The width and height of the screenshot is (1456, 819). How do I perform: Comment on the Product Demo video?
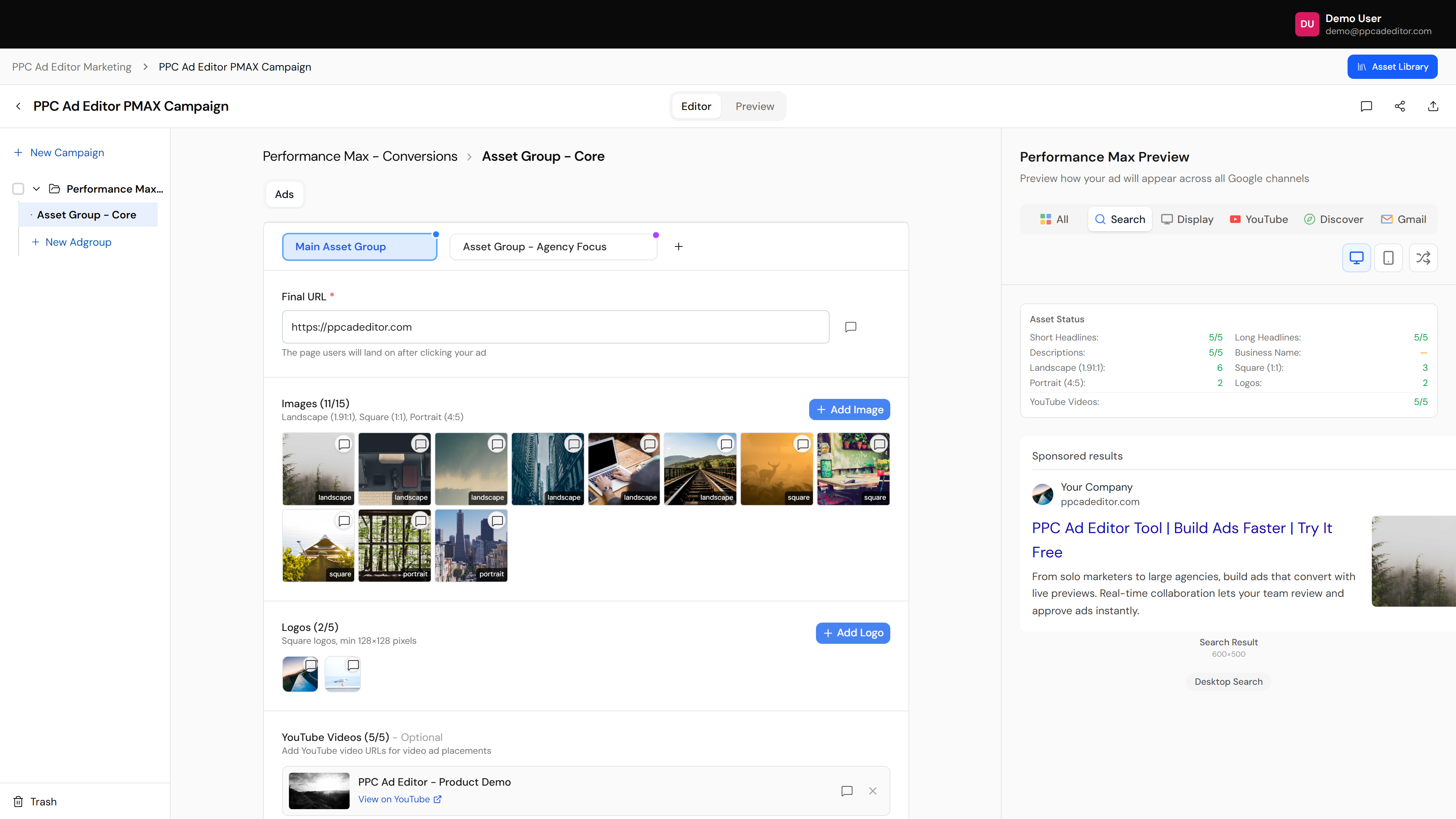click(847, 791)
